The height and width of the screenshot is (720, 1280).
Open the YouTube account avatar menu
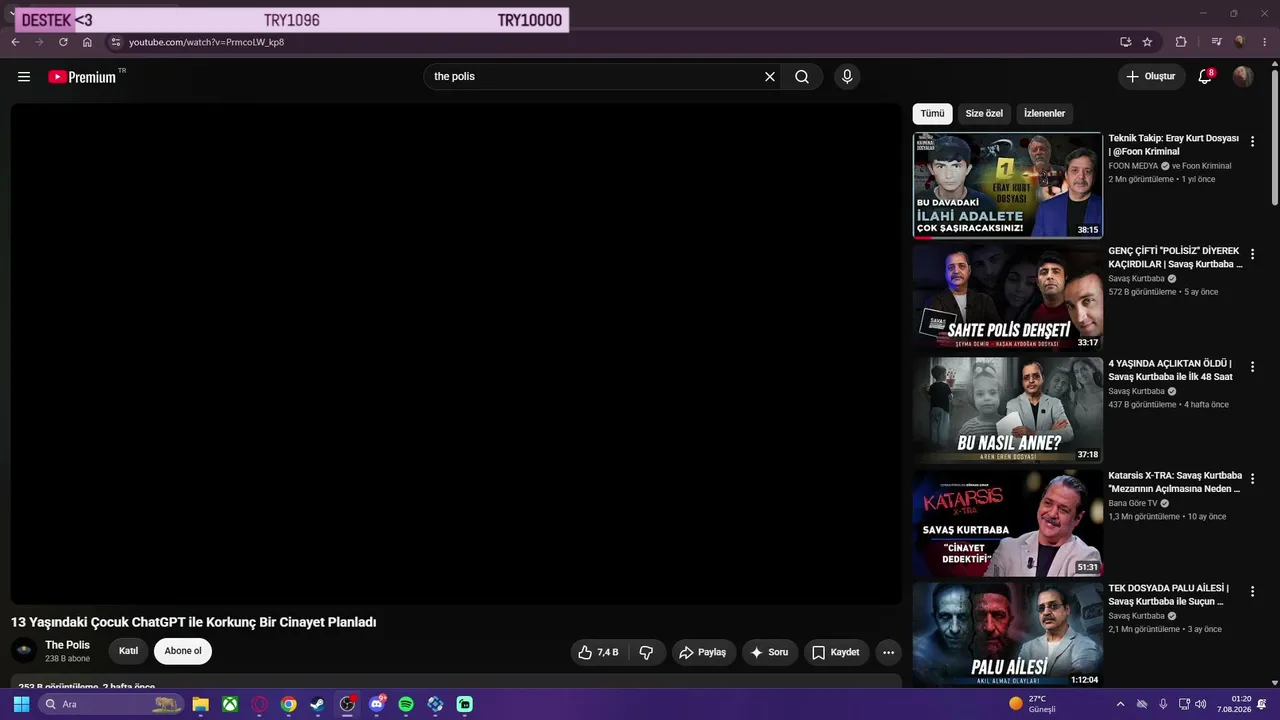tap(1243, 76)
